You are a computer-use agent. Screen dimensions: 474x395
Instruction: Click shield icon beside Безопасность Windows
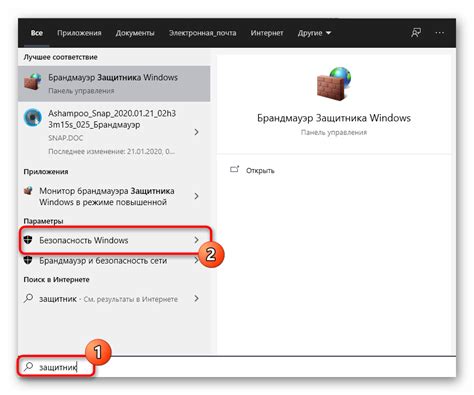point(28,239)
